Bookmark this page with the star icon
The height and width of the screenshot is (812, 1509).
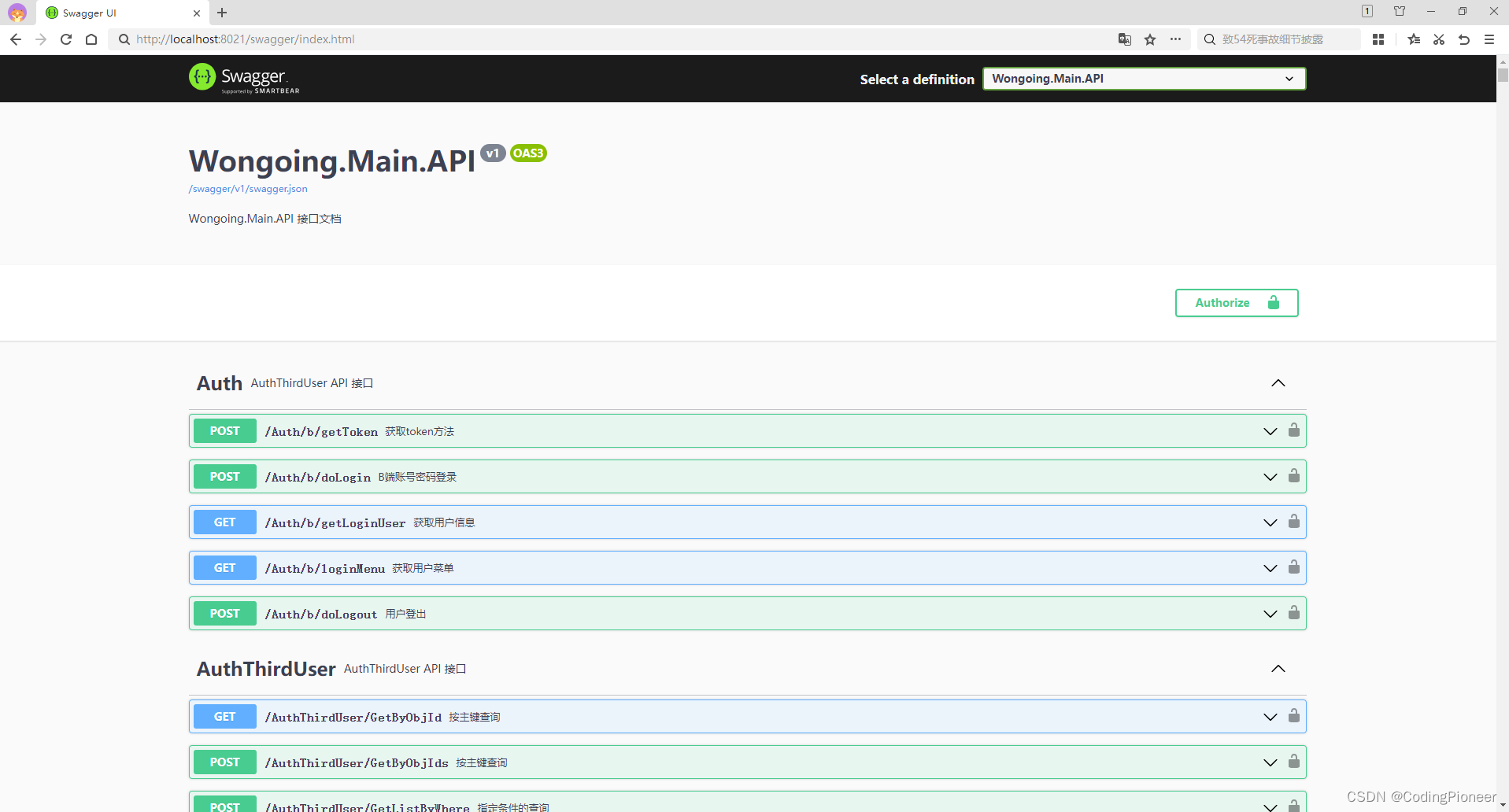pos(1150,39)
